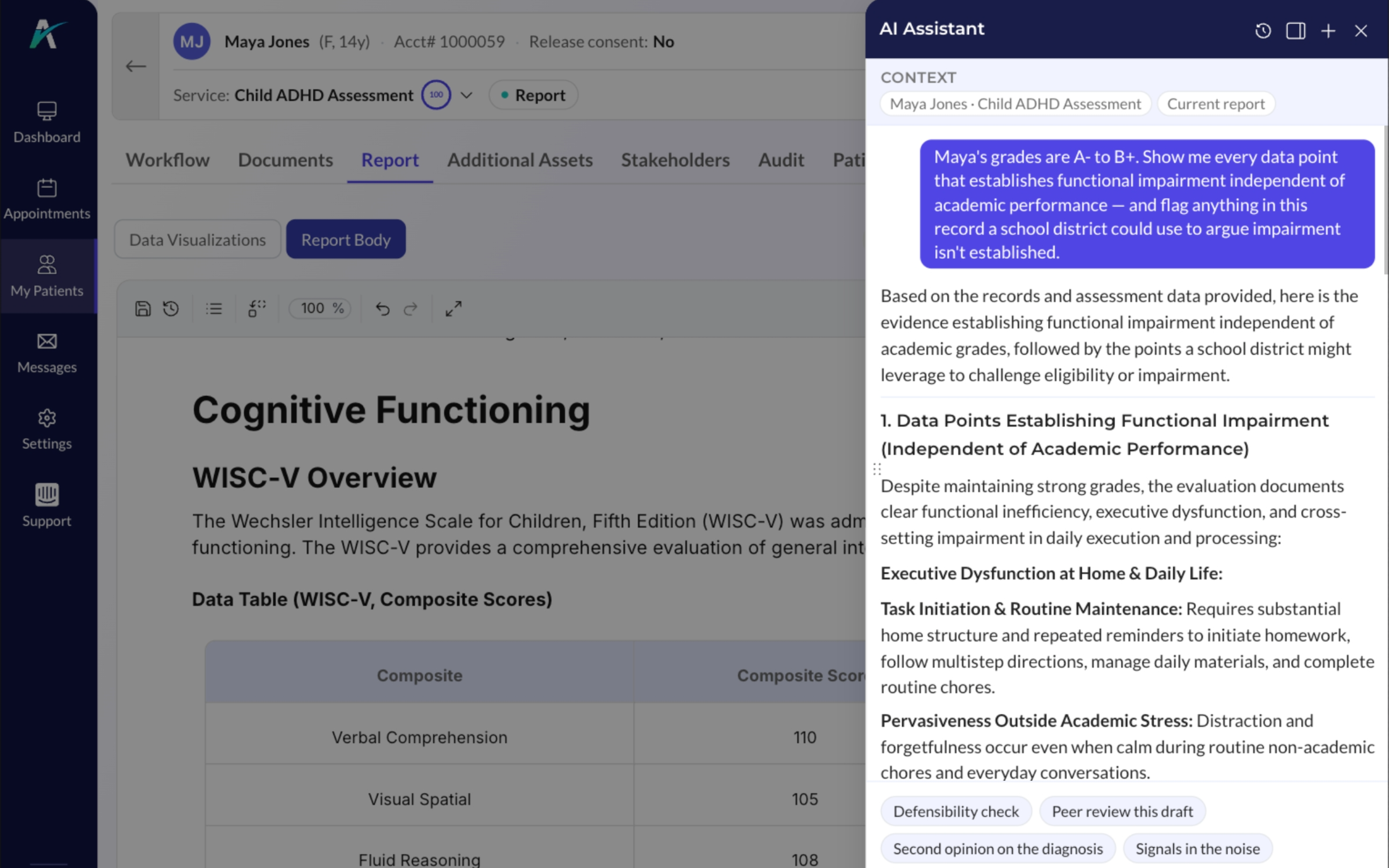The image size is (1389, 868).
Task: Start a new AI Assistant chat
Action: click(x=1328, y=30)
